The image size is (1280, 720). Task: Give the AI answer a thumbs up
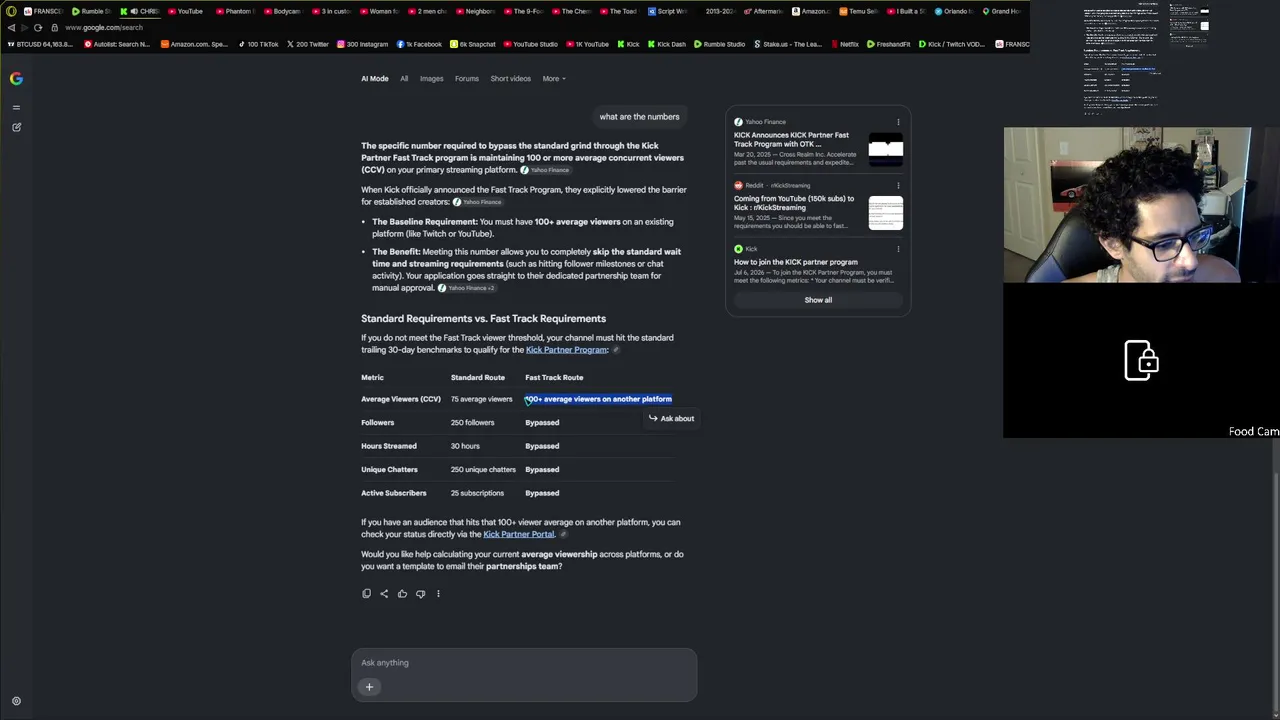[x=402, y=594]
